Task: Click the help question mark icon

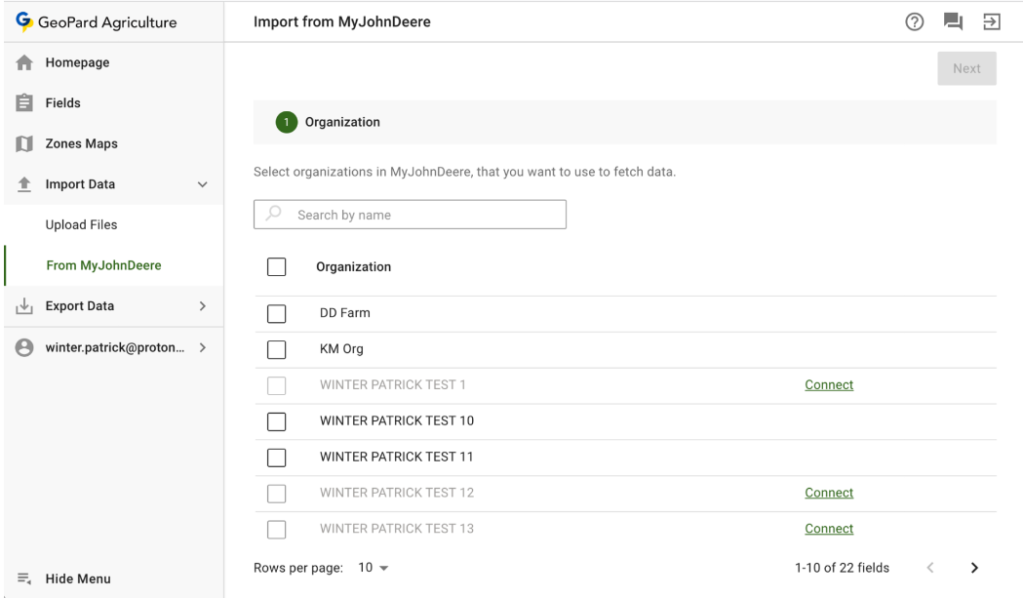Action: click(x=914, y=22)
